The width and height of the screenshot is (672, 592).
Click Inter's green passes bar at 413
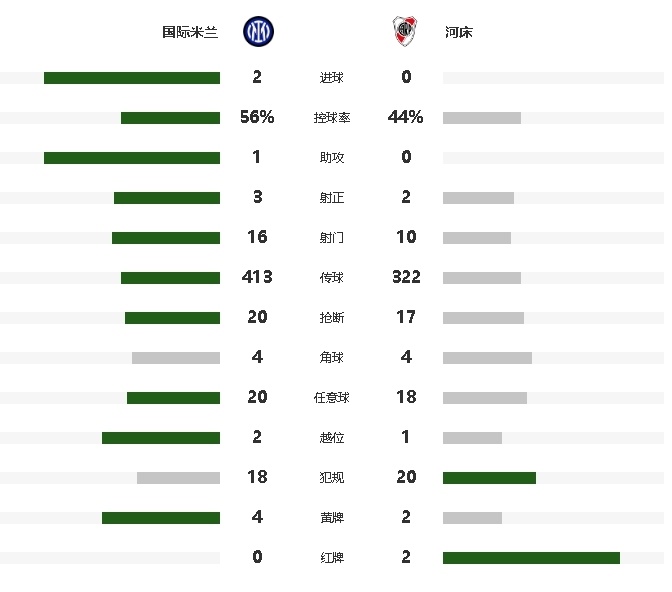[x=171, y=278]
